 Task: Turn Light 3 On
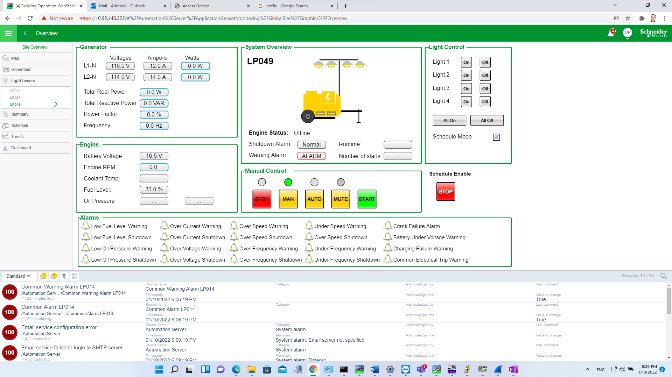pyautogui.click(x=466, y=89)
